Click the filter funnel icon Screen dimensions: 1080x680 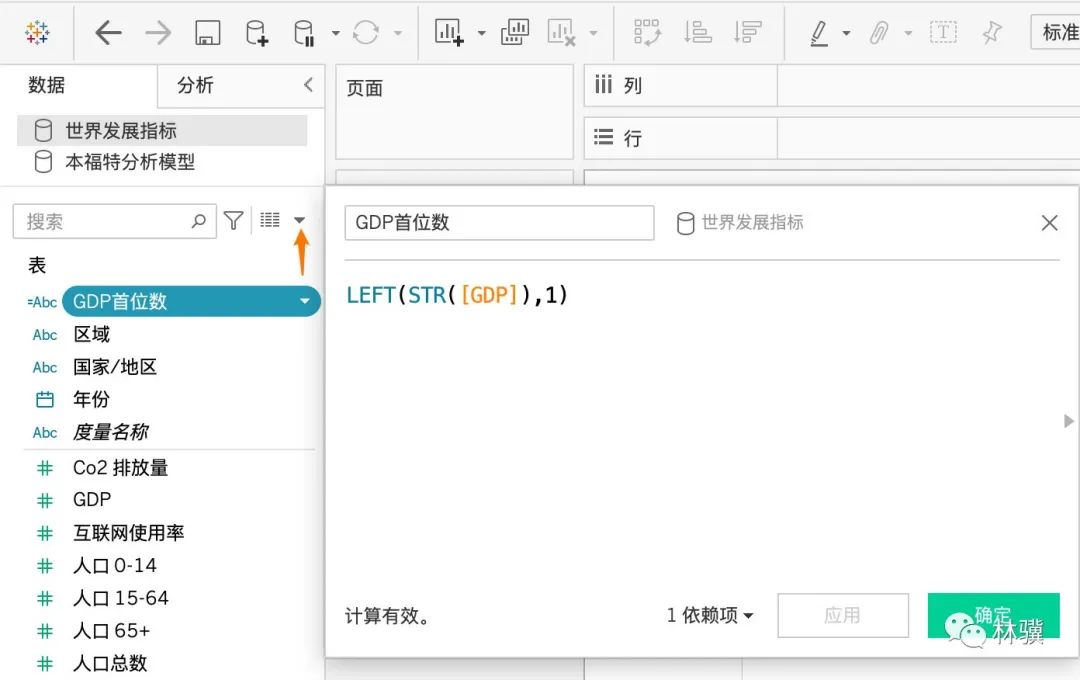click(233, 220)
